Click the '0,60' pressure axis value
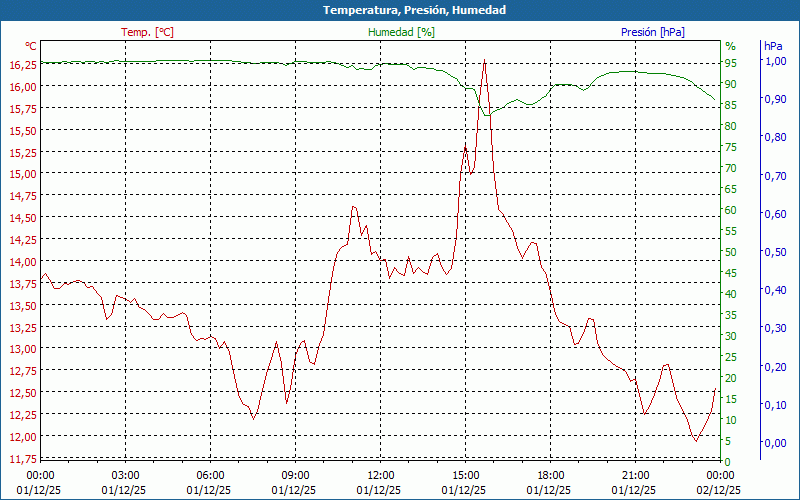800x500 pixels. click(x=774, y=214)
